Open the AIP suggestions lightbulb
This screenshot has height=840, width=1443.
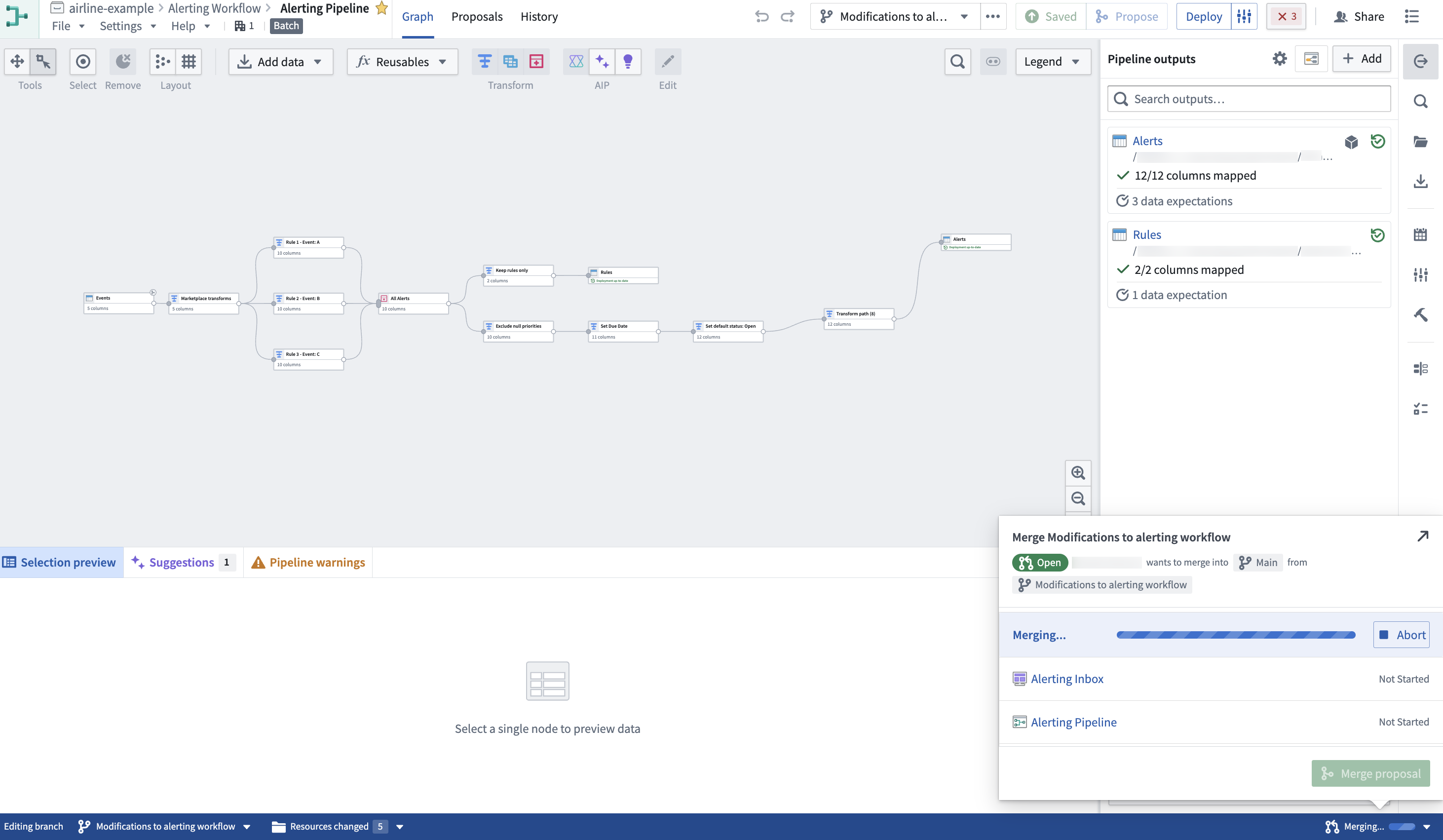628,61
